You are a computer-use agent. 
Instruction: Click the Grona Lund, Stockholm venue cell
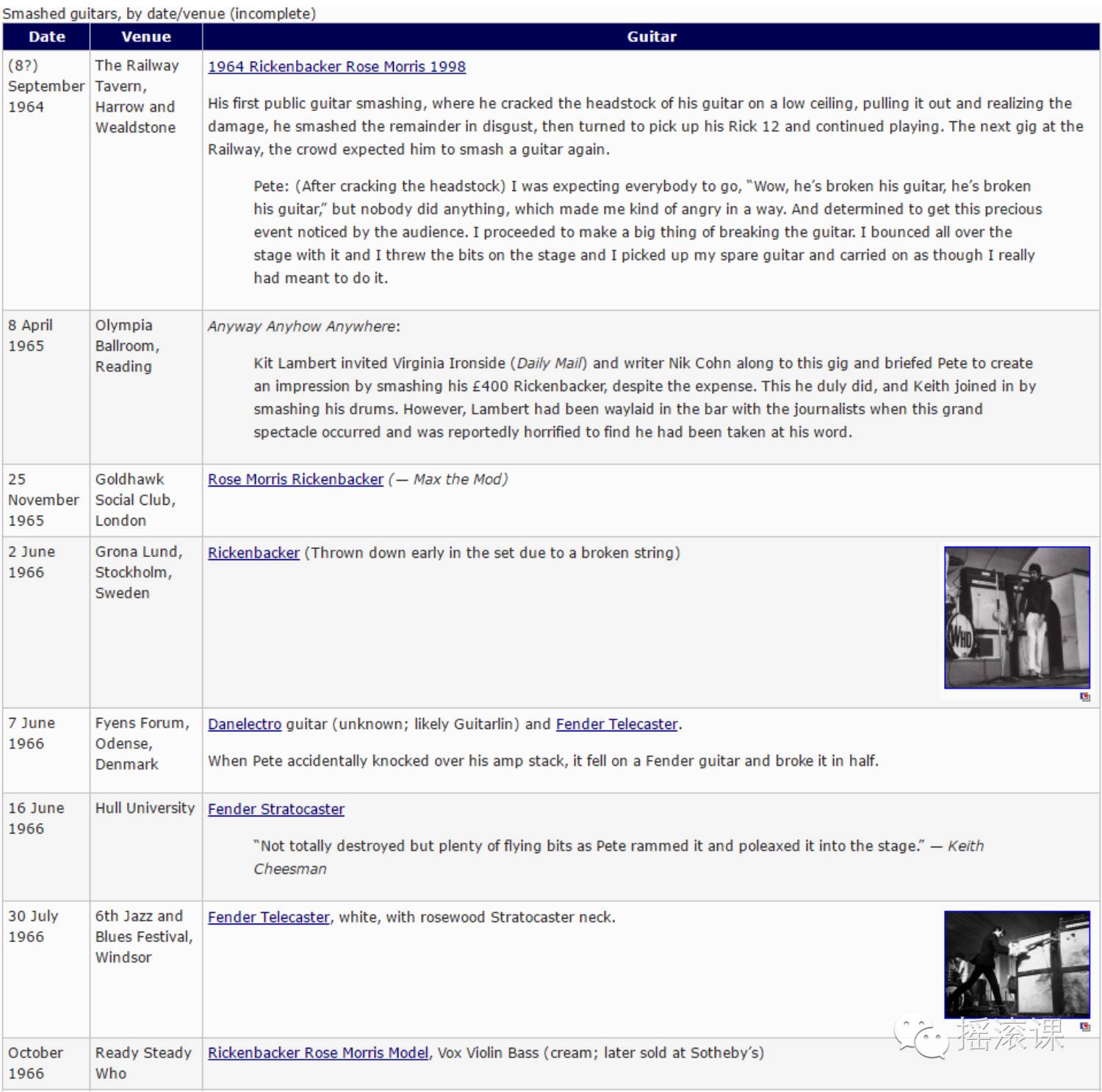(x=146, y=622)
